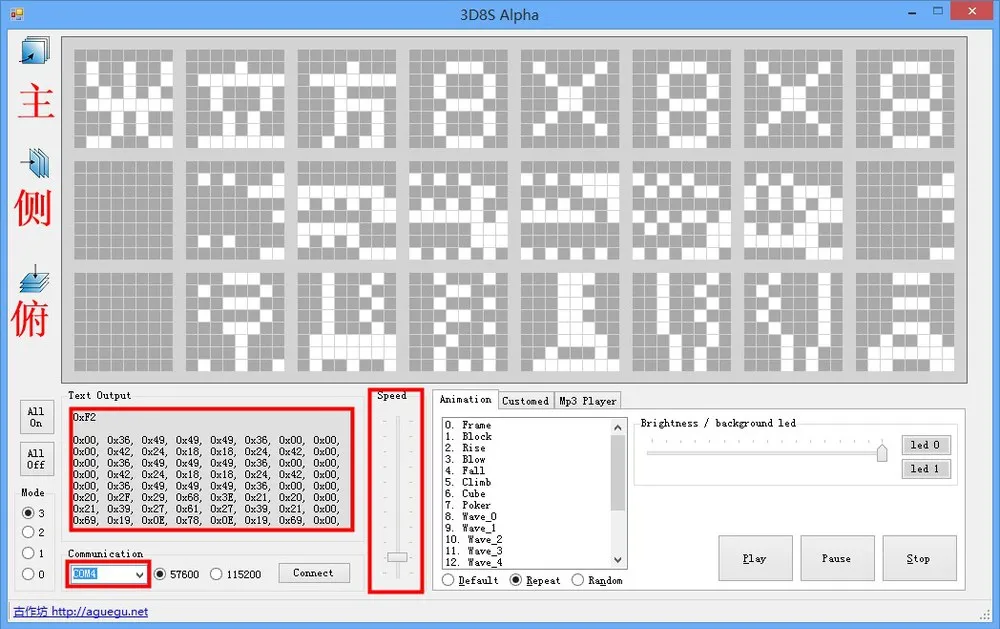Screen dimensions: 1000x629
Task: Select the Default playback option
Action: tap(448, 580)
